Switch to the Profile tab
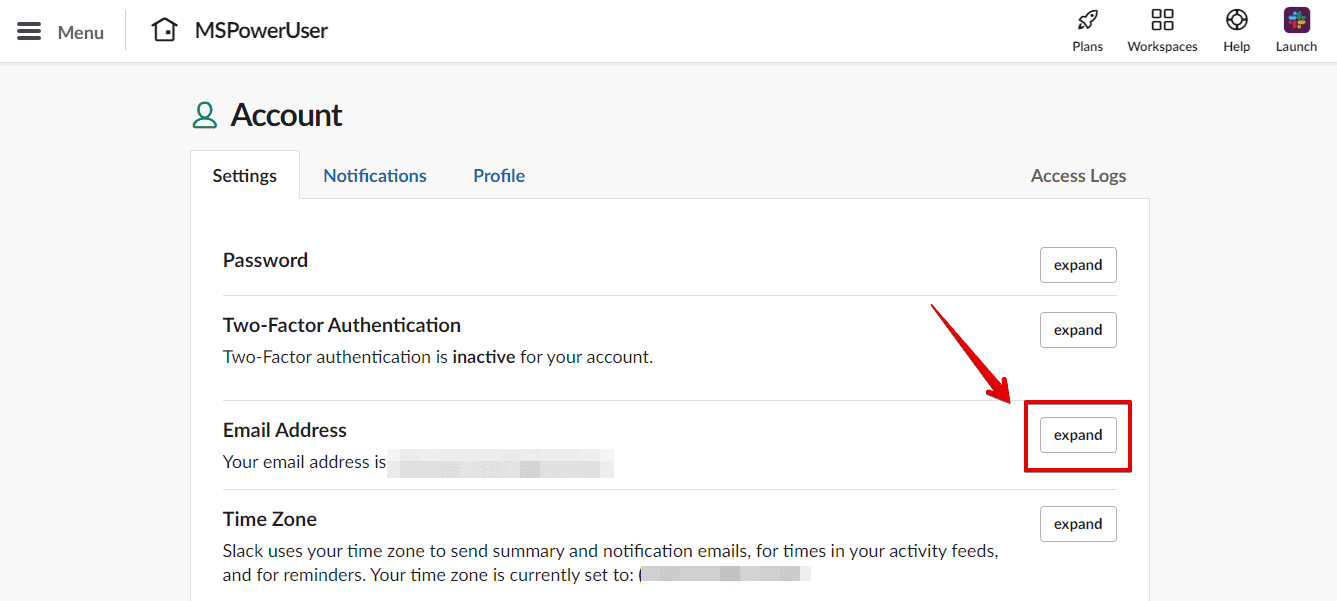1337x601 pixels. [x=499, y=176]
